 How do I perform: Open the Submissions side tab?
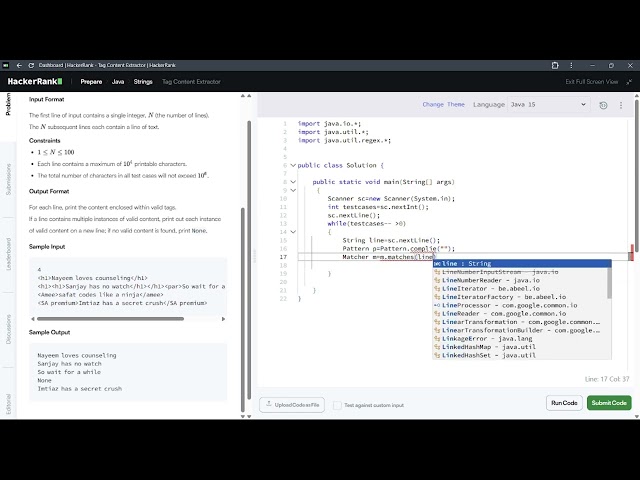(8, 179)
